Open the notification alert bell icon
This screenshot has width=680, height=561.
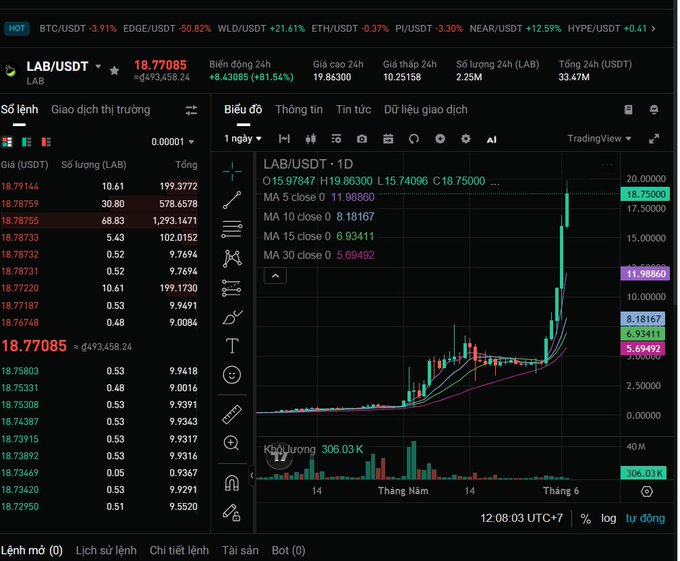coord(654,110)
